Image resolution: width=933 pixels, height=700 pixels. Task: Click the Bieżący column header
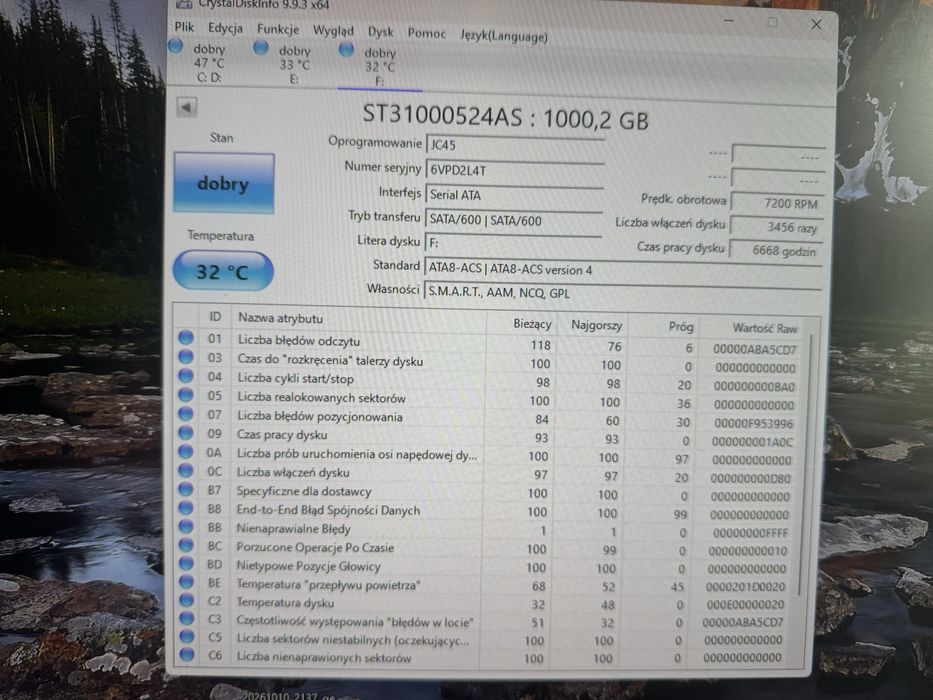pyautogui.click(x=522, y=324)
